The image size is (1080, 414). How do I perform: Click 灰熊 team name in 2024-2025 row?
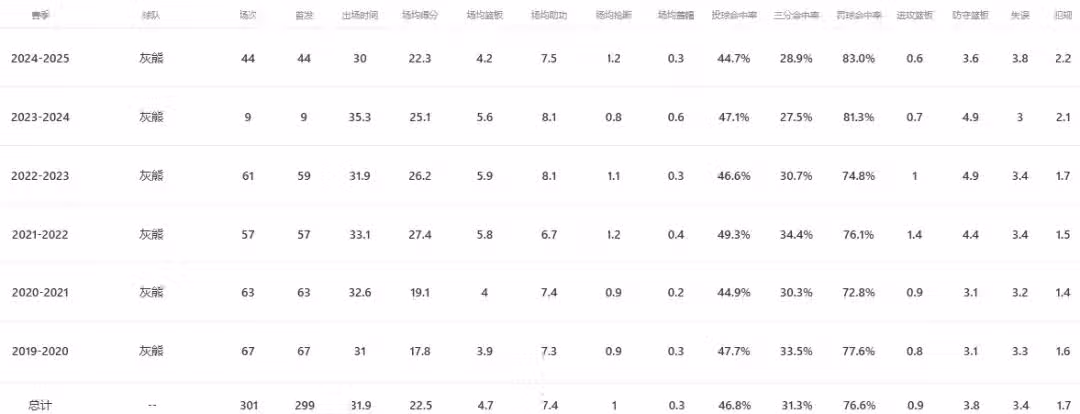point(151,59)
